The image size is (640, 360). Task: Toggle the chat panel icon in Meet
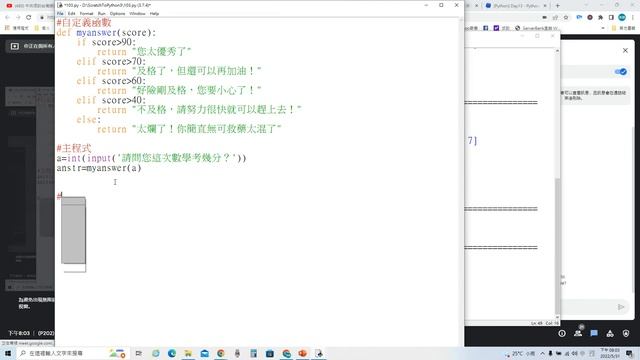(x=594, y=333)
